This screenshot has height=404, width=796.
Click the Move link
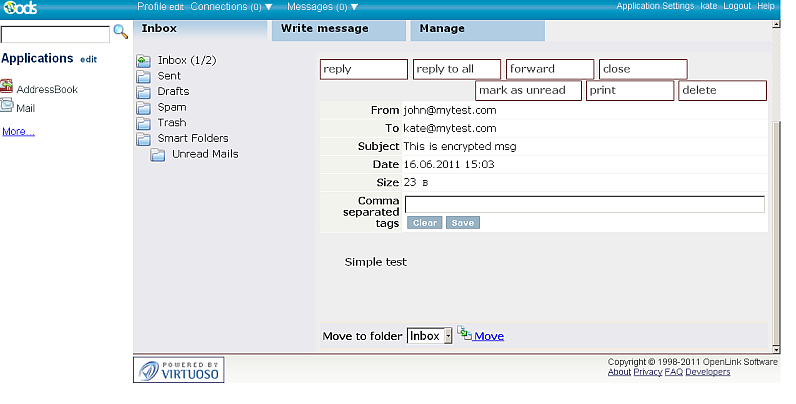[488, 336]
